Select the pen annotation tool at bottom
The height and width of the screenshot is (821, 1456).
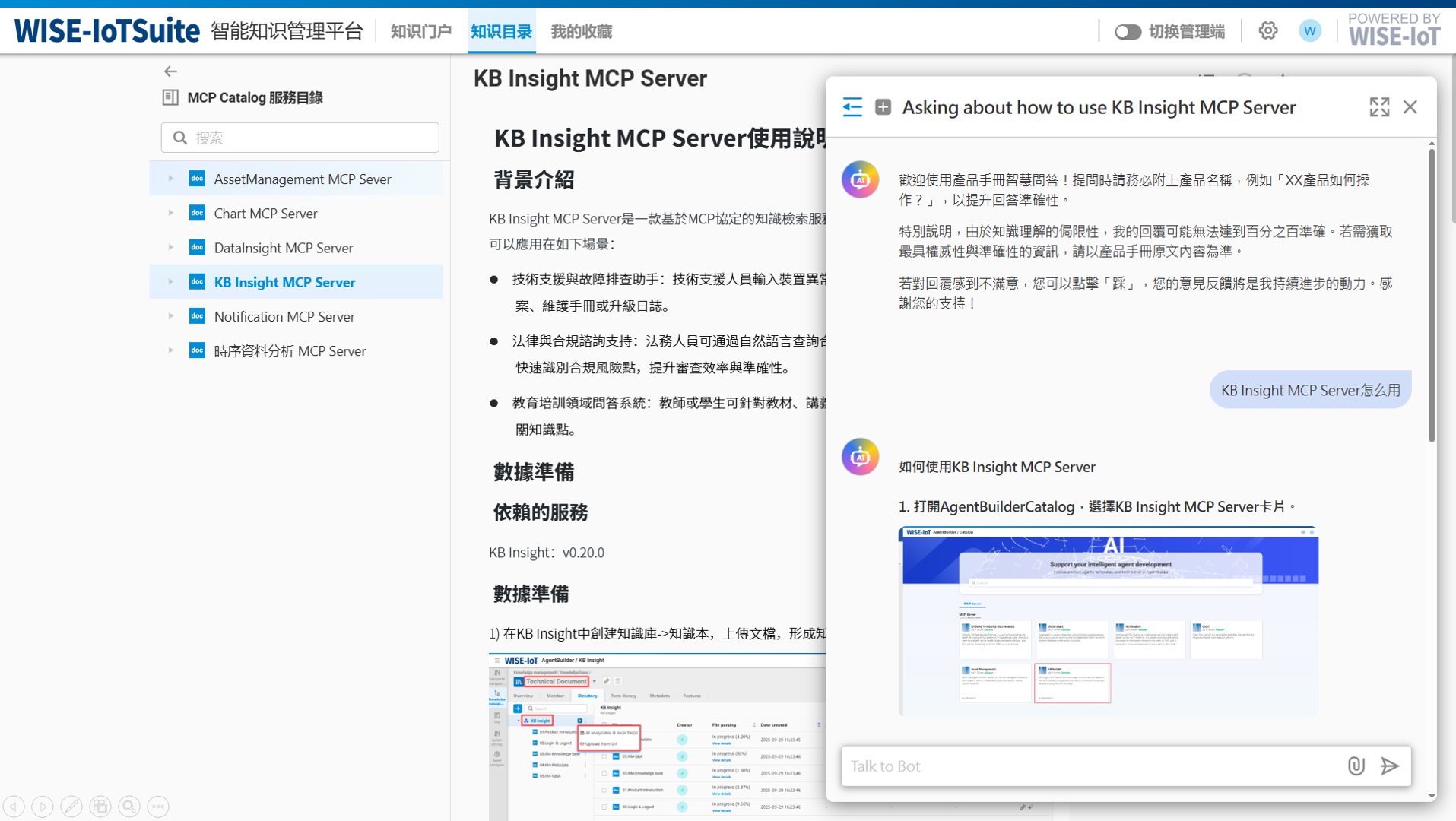coord(71,806)
